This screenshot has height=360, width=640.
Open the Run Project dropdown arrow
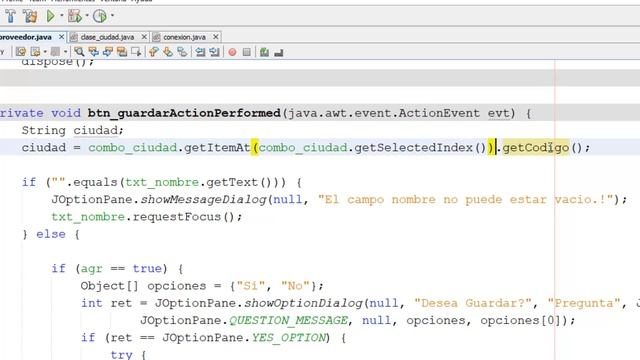pyautogui.click(x=62, y=16)
